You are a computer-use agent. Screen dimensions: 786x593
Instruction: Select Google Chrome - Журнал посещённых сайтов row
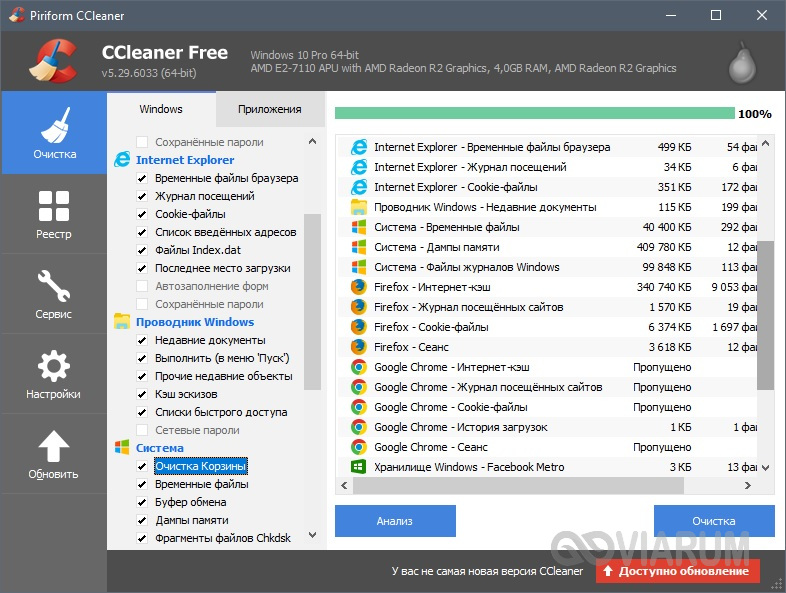[x=547, y=387]
